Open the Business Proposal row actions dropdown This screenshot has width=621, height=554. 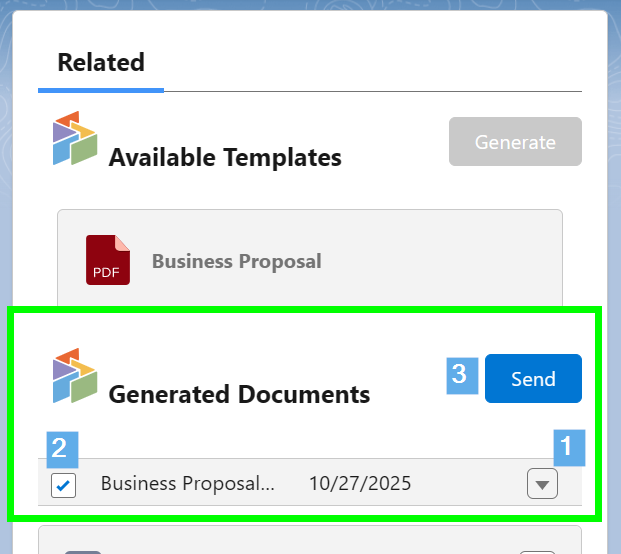542,485
